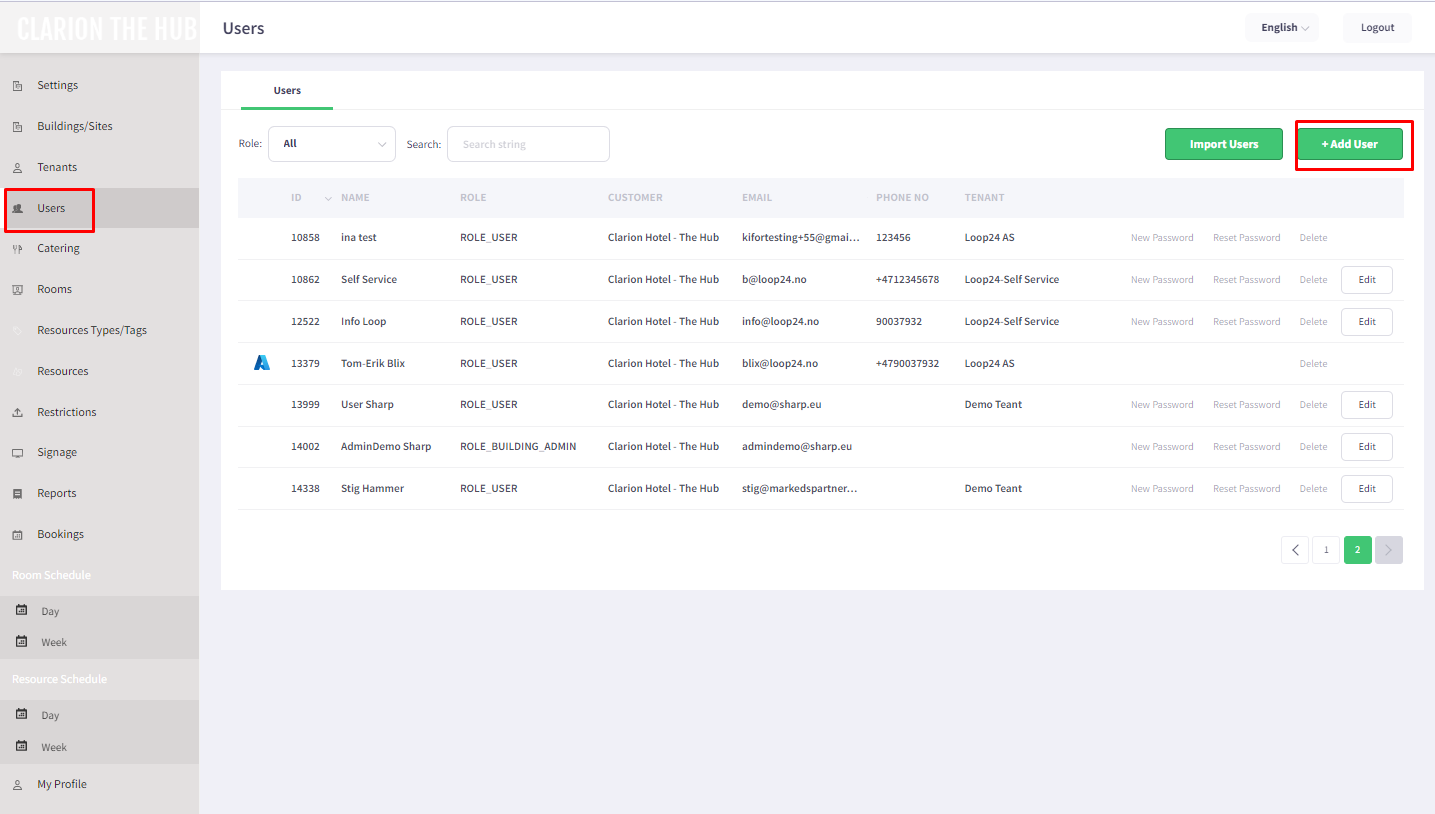Edit the Self Service user
1435x814 pixels.
(x=1366, y=279)
